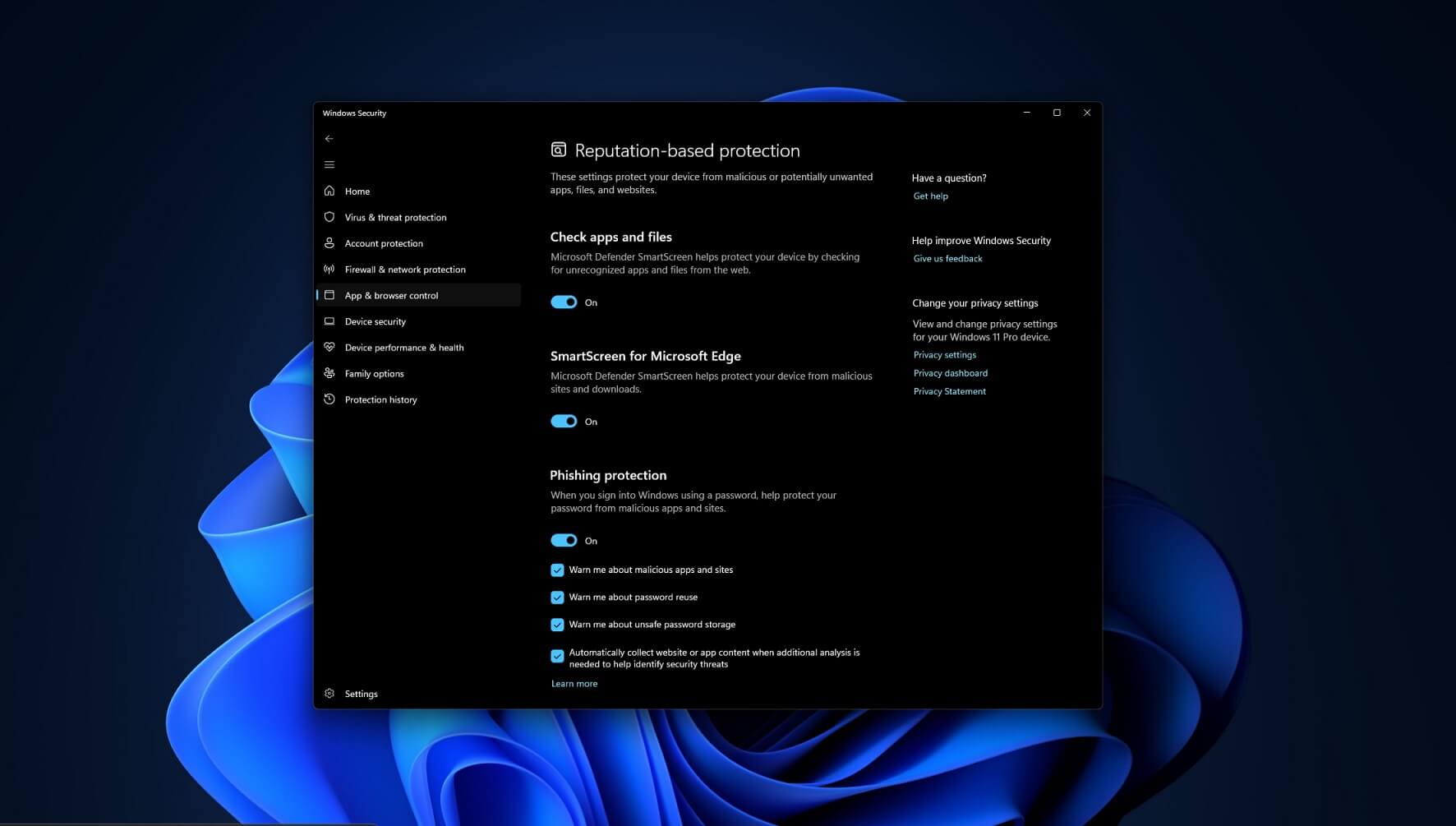Disable the SmartScreen for Microsoft Edge toggle

point(564,421)
